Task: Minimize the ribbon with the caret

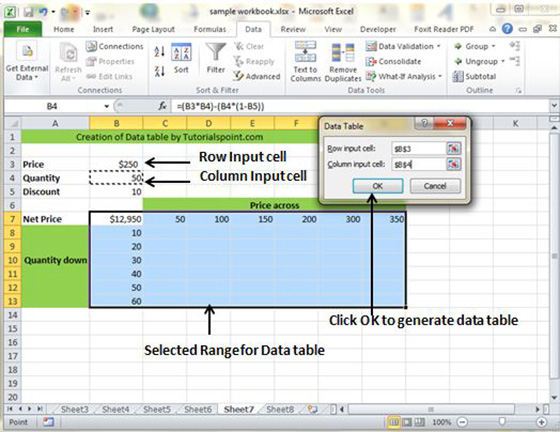Action: [x=492, y=29]
